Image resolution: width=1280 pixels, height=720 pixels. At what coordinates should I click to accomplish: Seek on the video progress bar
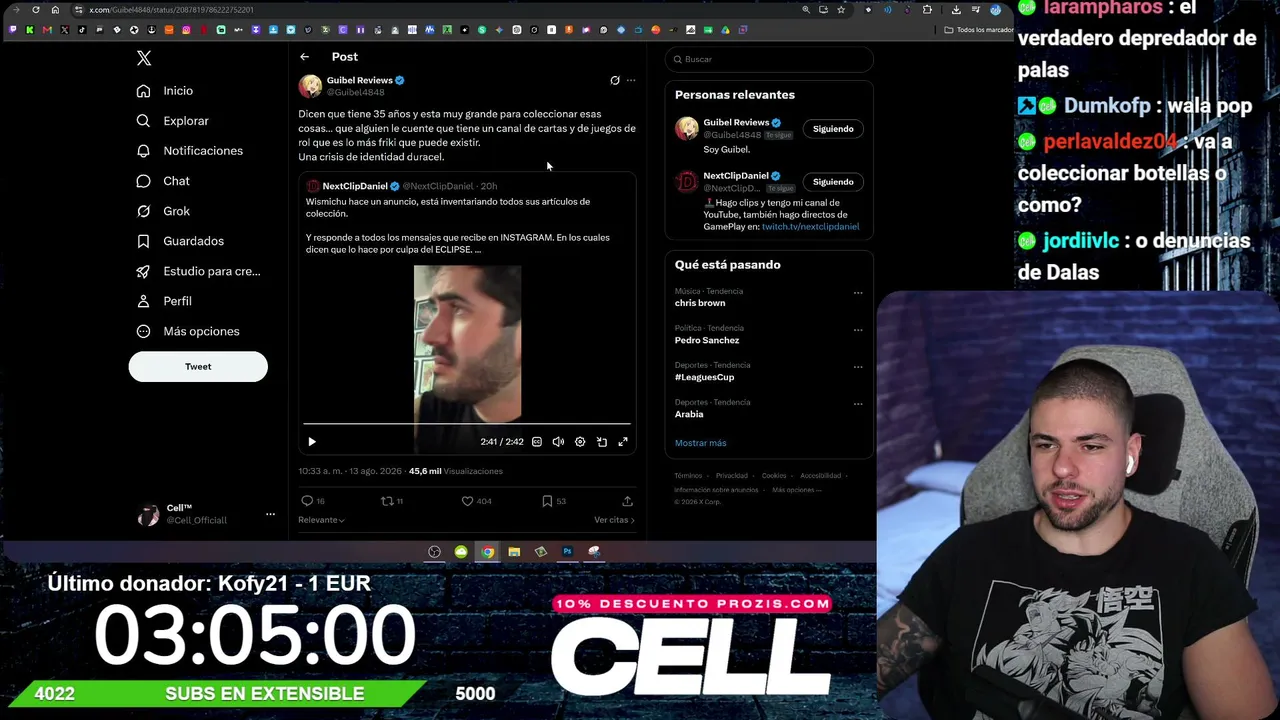[x=467, y=425]
